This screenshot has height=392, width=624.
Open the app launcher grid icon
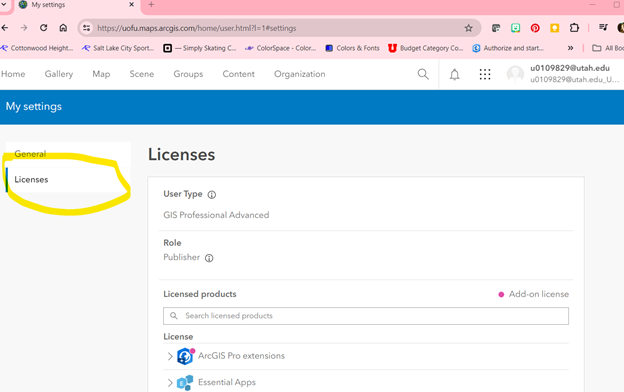click(485, 74)
